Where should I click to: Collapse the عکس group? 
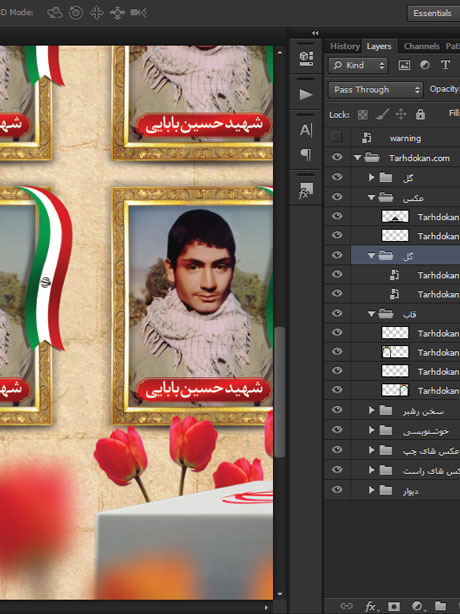[372, 197]
